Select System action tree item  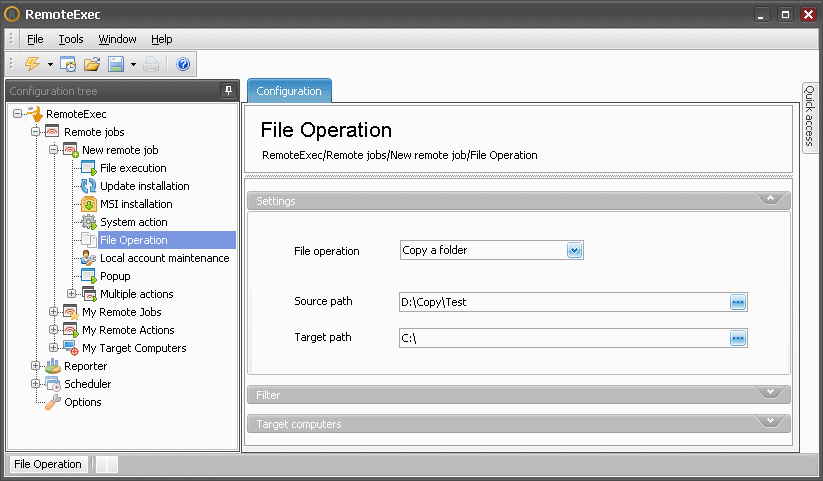pyautogui.click(x=134, y=222)
